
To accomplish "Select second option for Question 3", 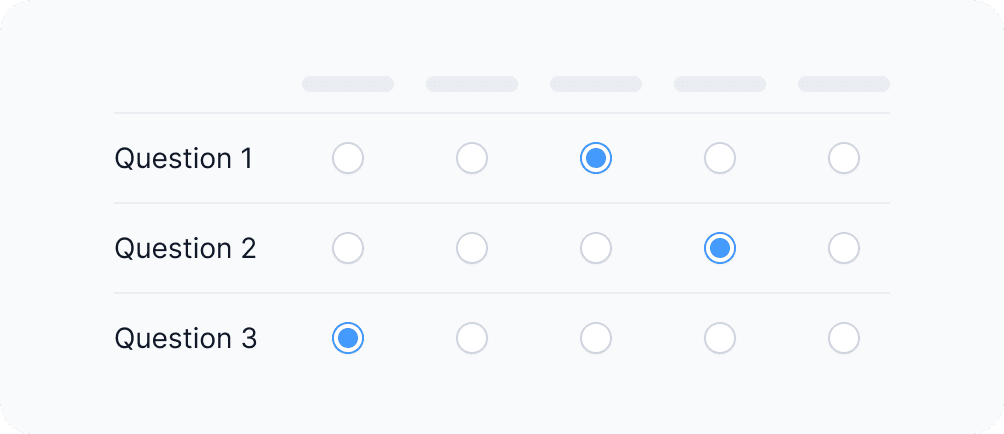I will coord(472,338).
